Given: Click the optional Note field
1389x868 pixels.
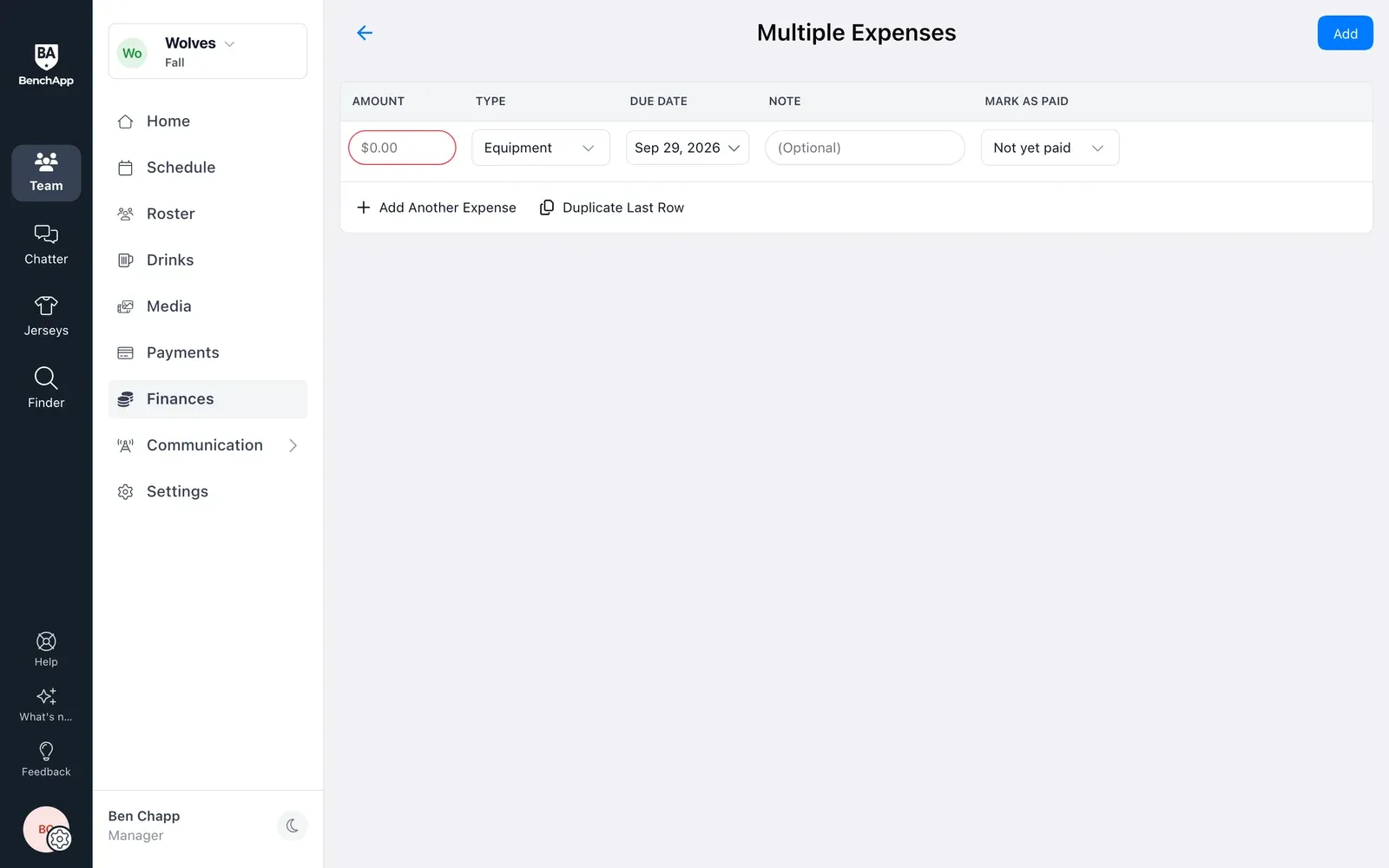Looking at the screenshot, I should click(865, 148).
